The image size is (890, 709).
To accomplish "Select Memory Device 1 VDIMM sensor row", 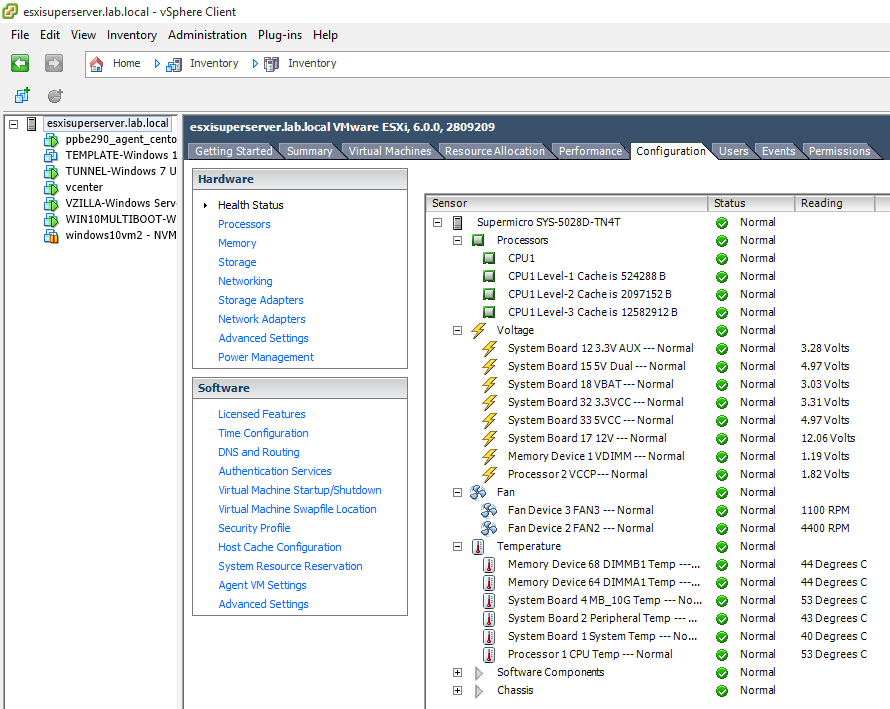I will click(596, 456).
